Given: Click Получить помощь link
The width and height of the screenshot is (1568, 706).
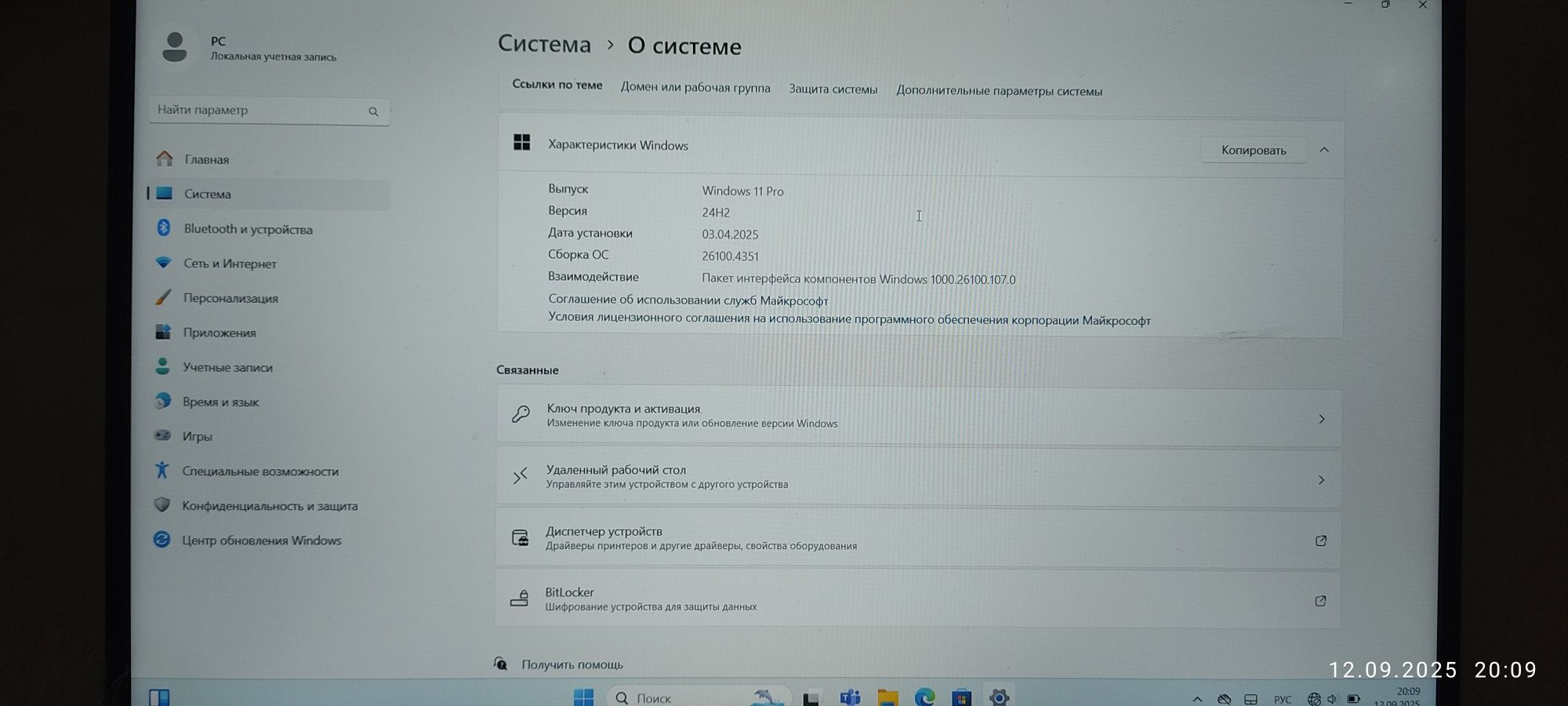Looking at the screenshot, I should click(572, 664).
